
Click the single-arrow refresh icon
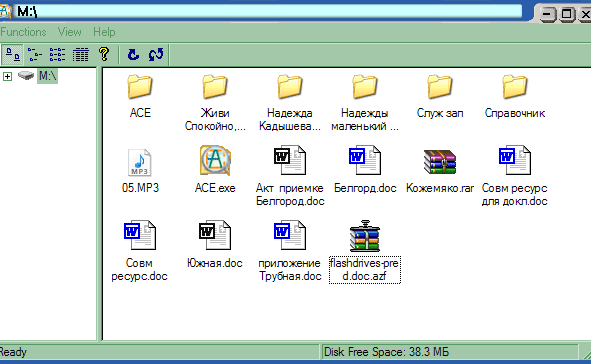click(133, 55)
